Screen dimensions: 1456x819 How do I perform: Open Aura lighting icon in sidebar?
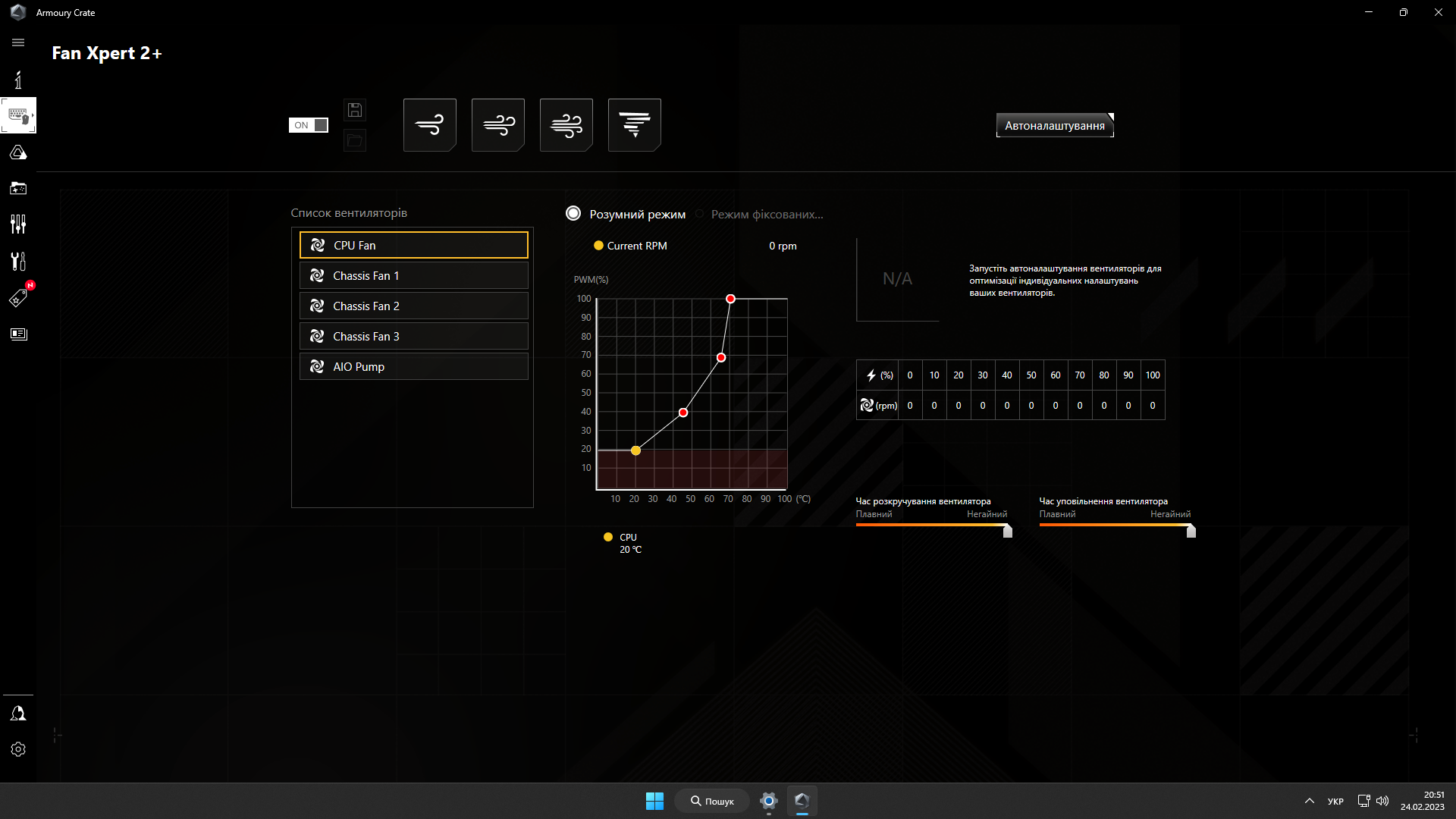pos(18,152)
